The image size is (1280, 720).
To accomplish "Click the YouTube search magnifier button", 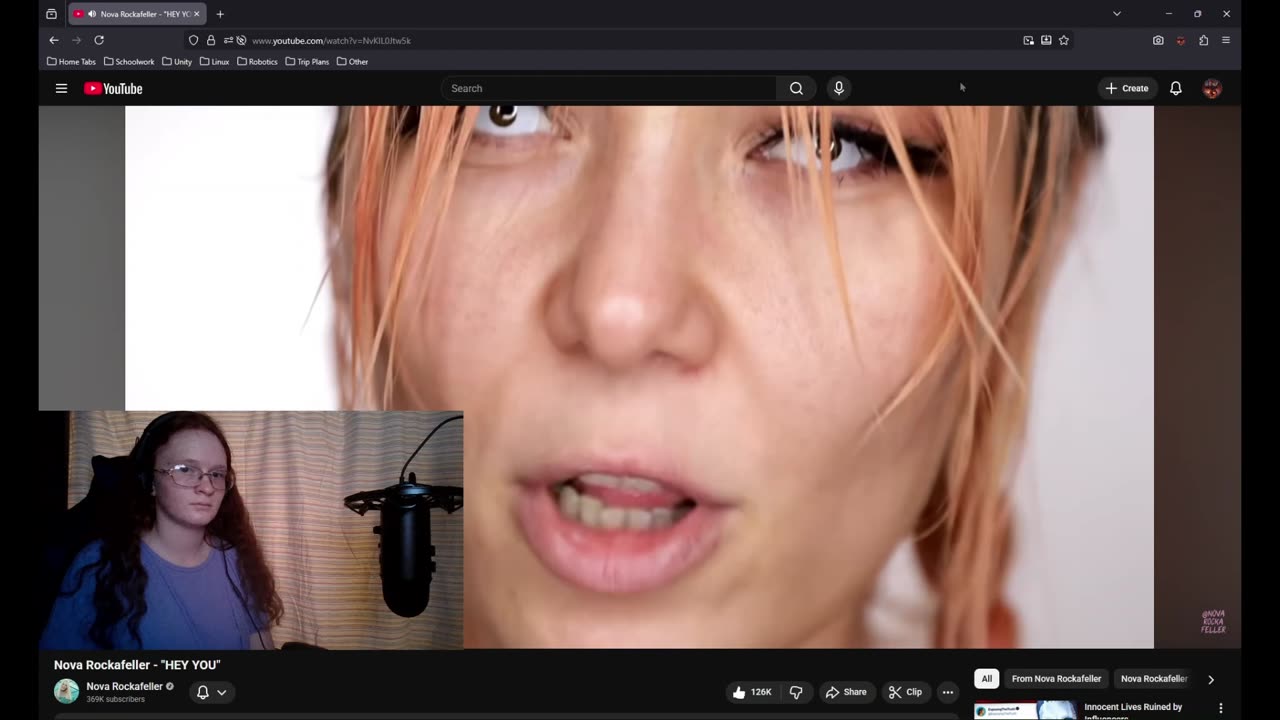I will [796, 88].
